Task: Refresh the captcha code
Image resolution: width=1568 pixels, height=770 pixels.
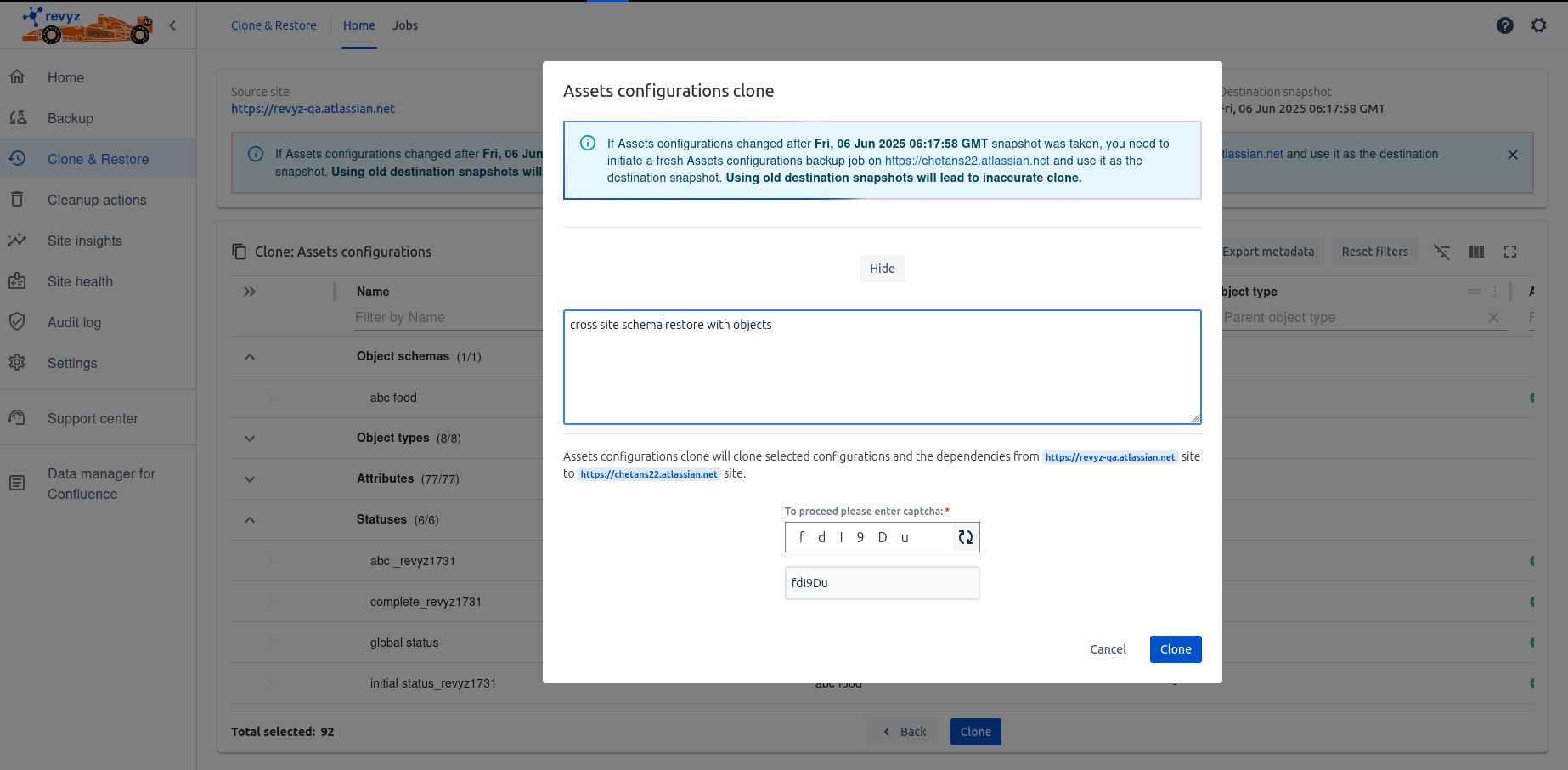Action: [965, 537]
